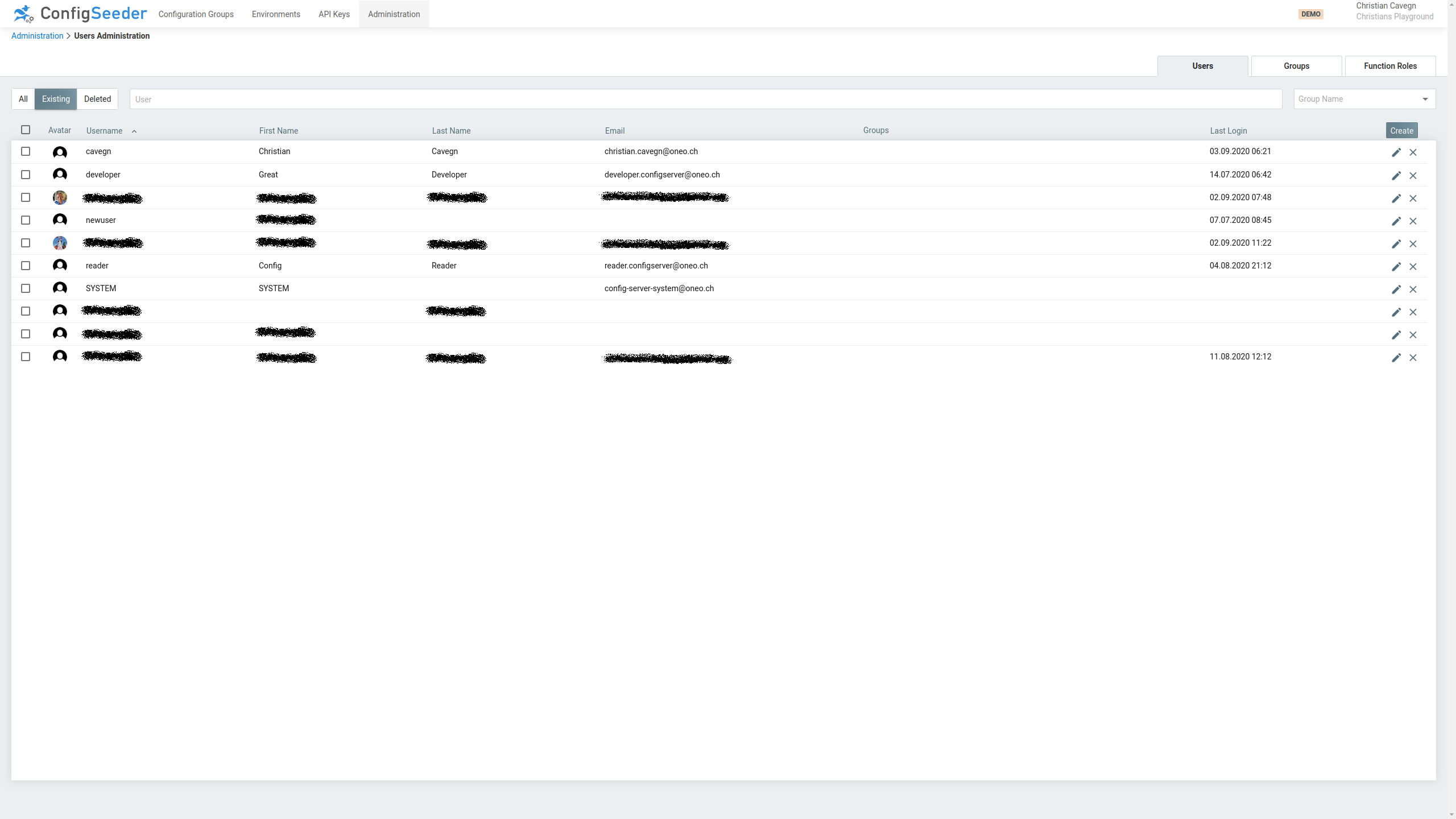
Task: Tick the checkbox next to SYSTEM user
Action: (25, 288)
